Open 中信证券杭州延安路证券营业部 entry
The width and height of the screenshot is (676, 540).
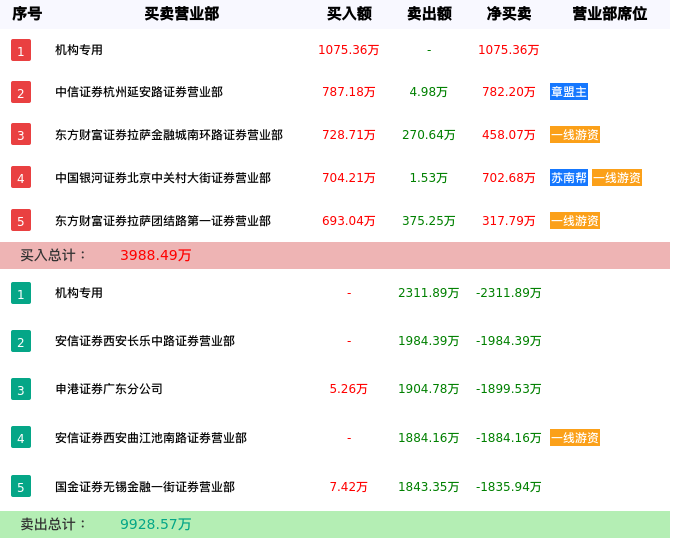pyautogui.click(x=139, y=92)
